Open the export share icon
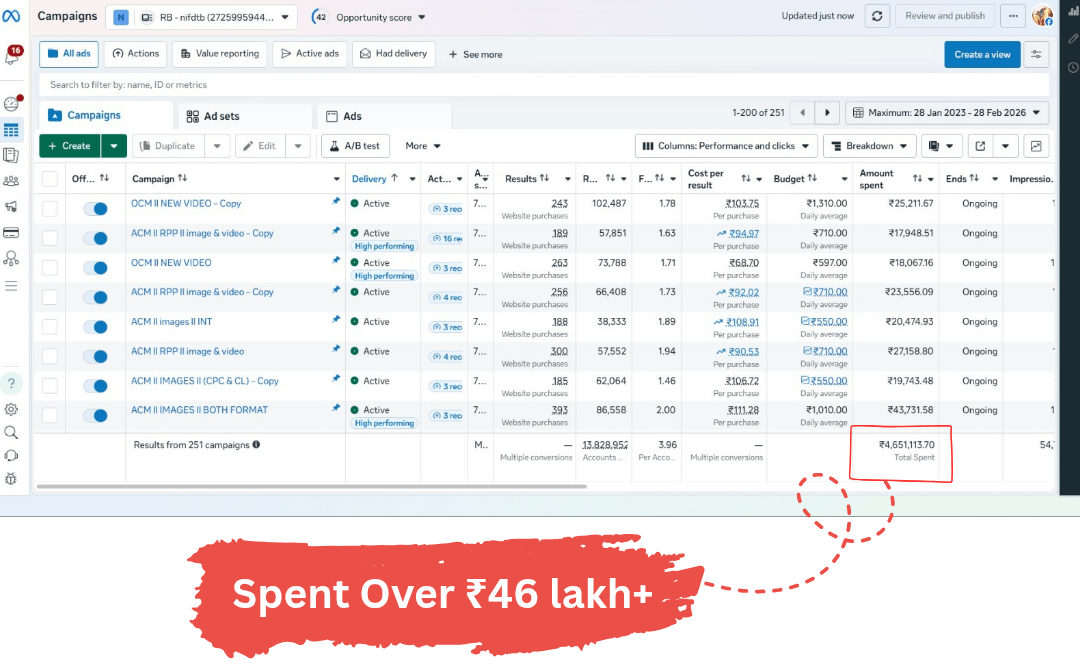The width and height of the screenshot is (1080, 672). coord(980,146)
